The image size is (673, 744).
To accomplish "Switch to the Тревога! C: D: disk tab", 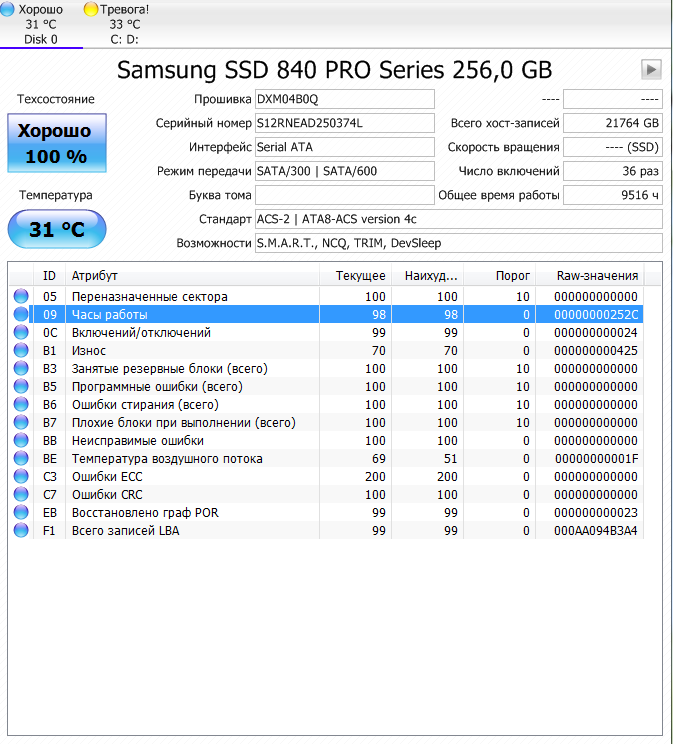I will (124, 24).
